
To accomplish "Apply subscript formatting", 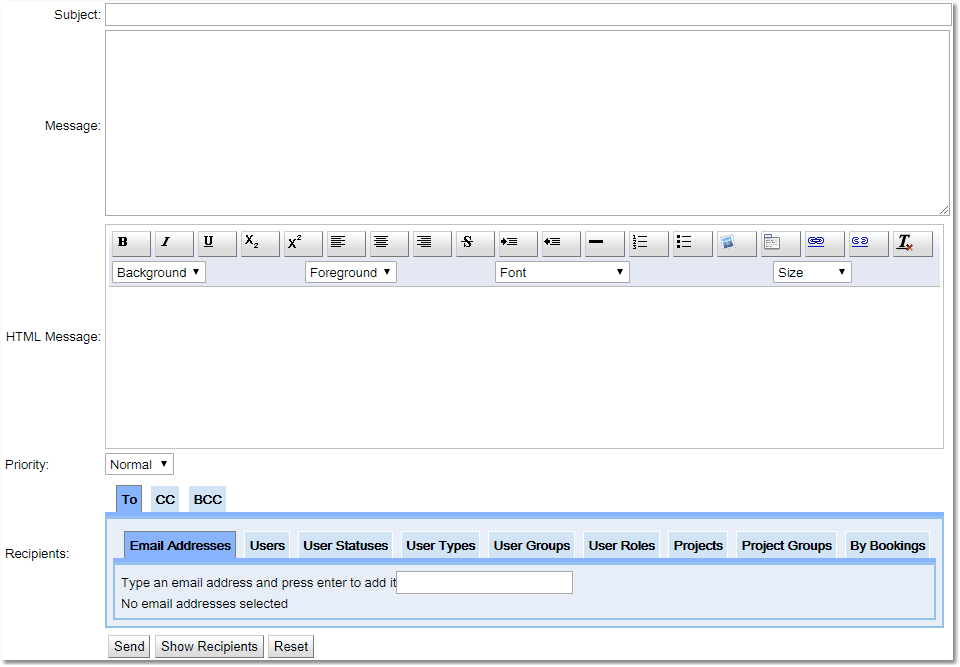I will coord(260,243).
